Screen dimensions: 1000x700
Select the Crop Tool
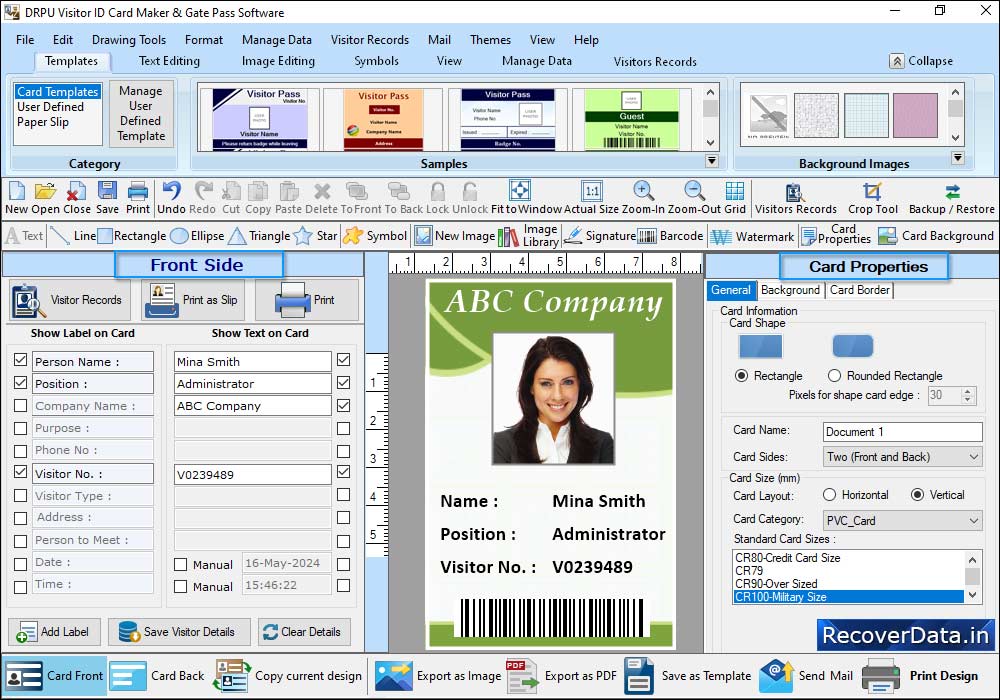coord(872,198)
